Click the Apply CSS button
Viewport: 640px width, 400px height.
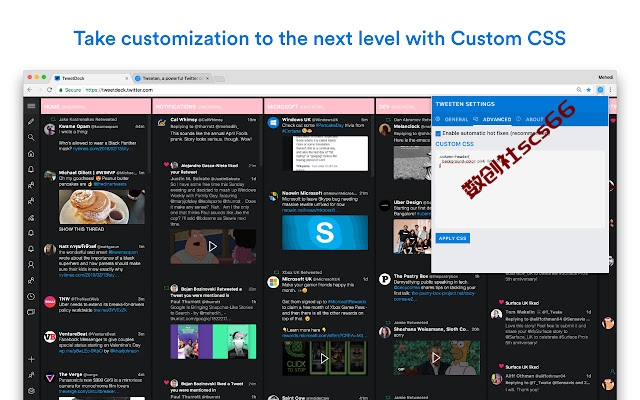click(x=453, y=238)
